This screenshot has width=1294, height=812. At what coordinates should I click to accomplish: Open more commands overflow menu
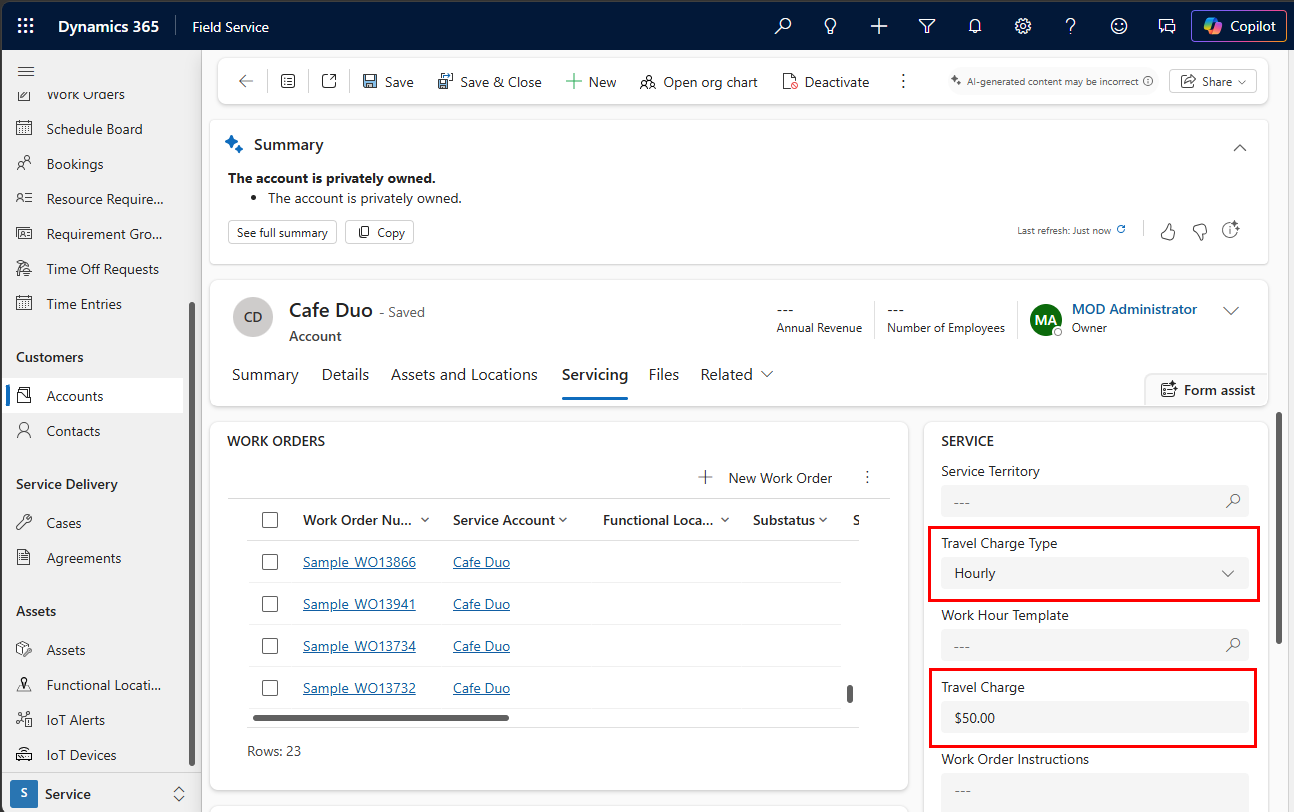coord(903,82)
